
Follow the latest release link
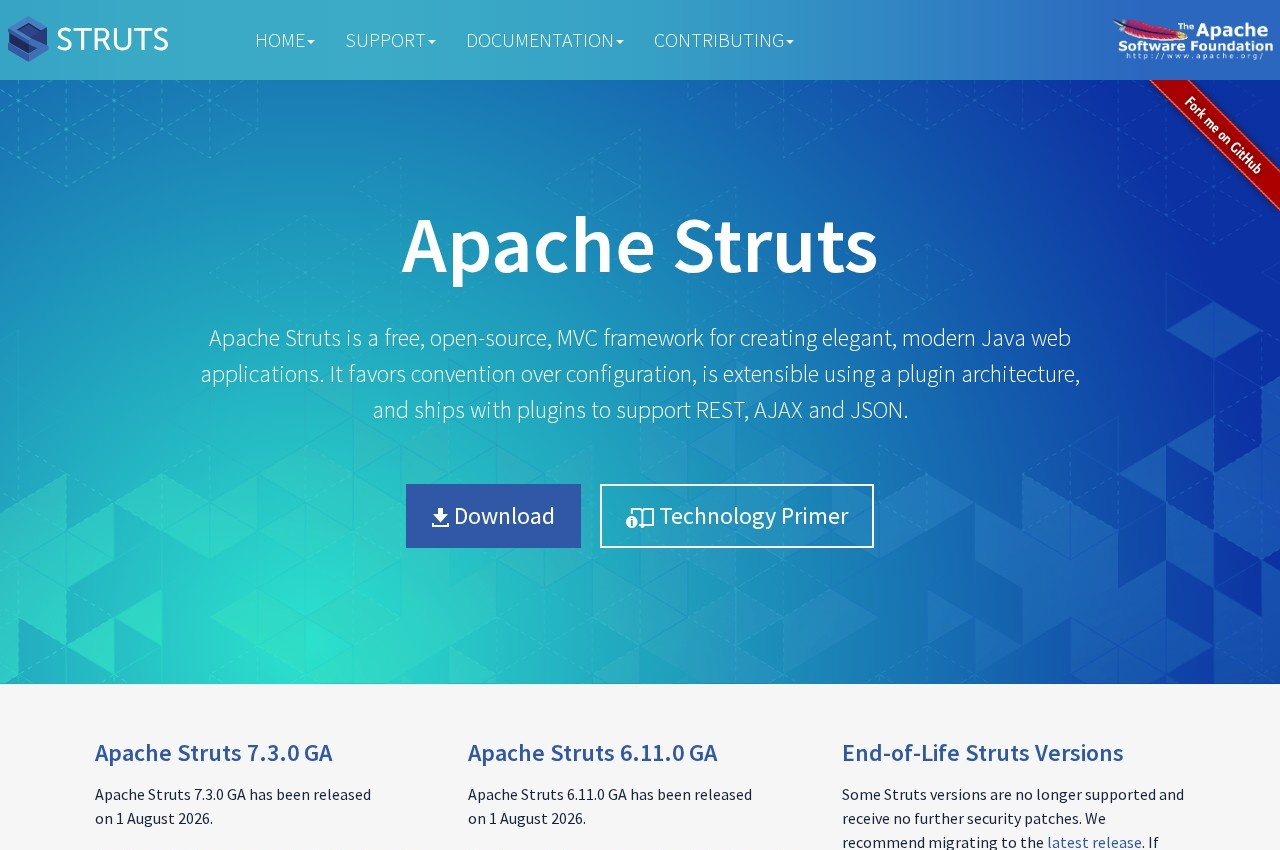[x=1094, y=841]
